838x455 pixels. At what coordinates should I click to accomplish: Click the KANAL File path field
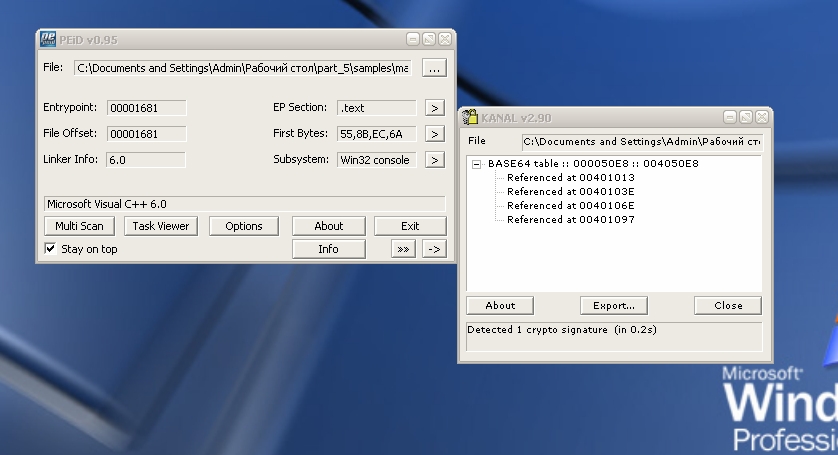click(x=641, y=142)
